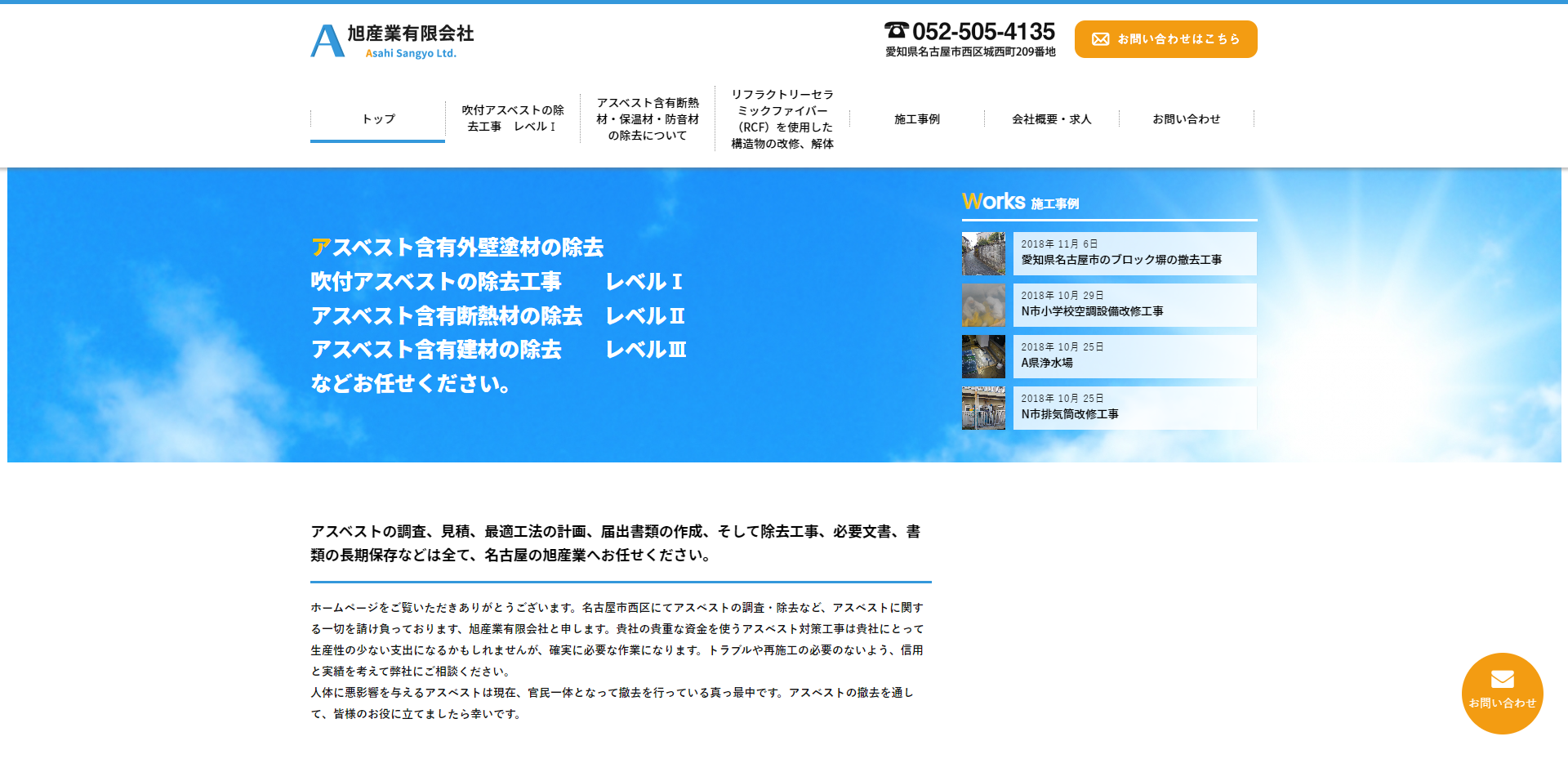Click the N市小学校空調設備改修工事 thumbnail image
Image resolution: width=1568 pixels, height=759 pixels.
pos(983,306)
